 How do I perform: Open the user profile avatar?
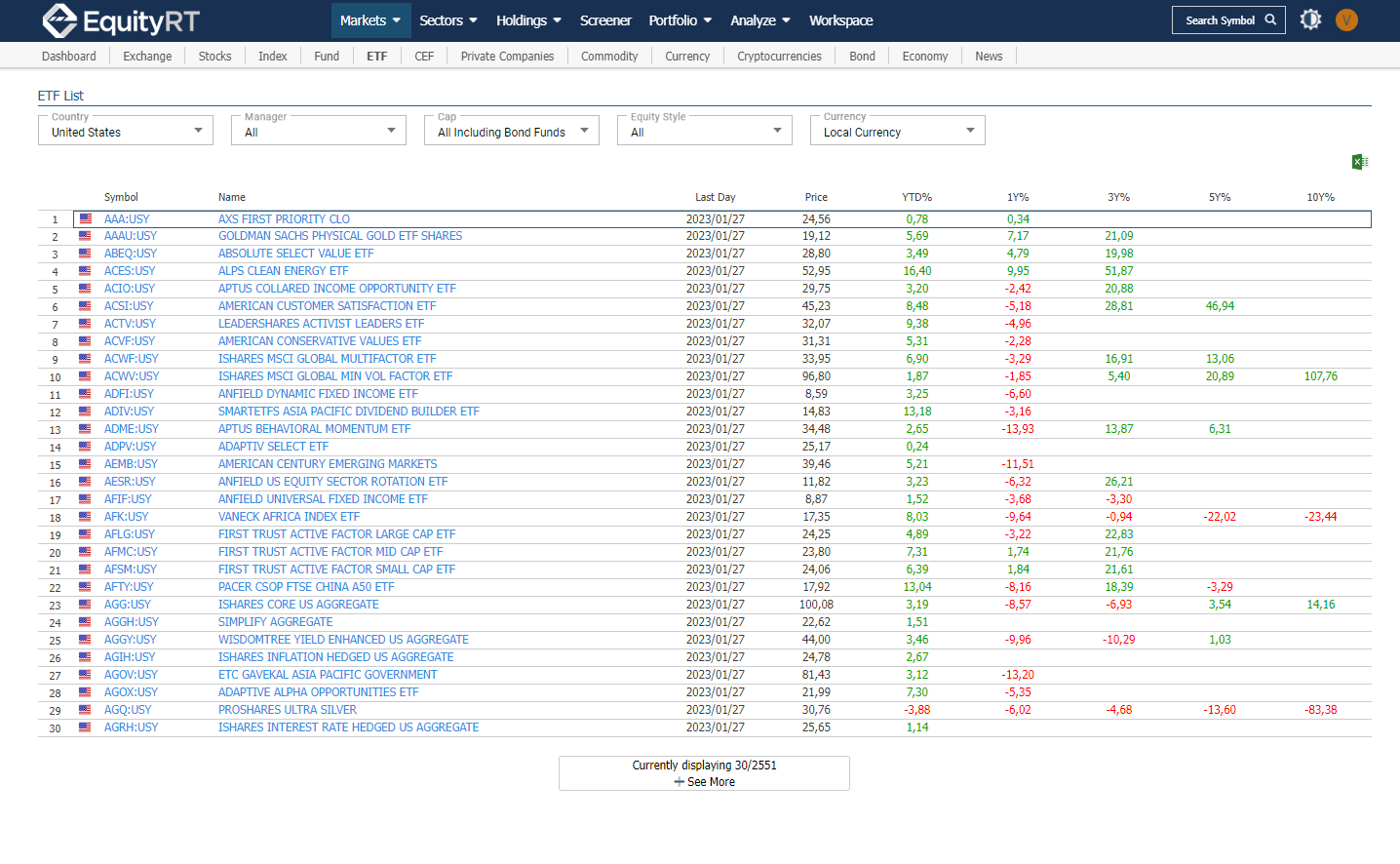pyautogui.click(x=1346, y=20)
